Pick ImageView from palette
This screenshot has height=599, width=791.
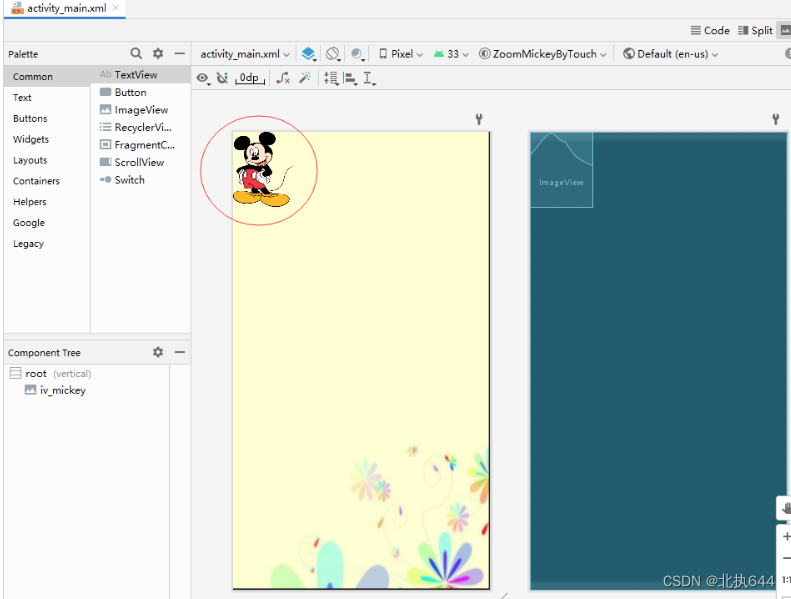[141, 110]
